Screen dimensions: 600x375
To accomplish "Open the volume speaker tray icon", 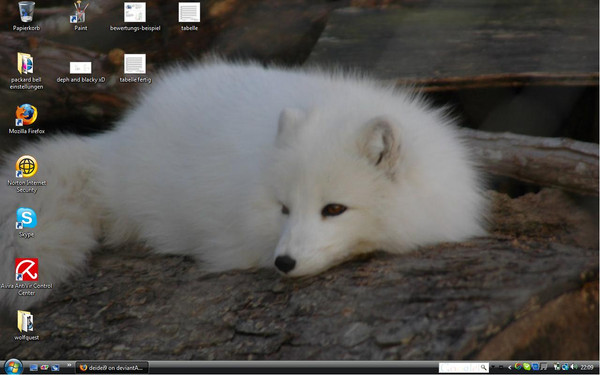I will coord(574,367).
